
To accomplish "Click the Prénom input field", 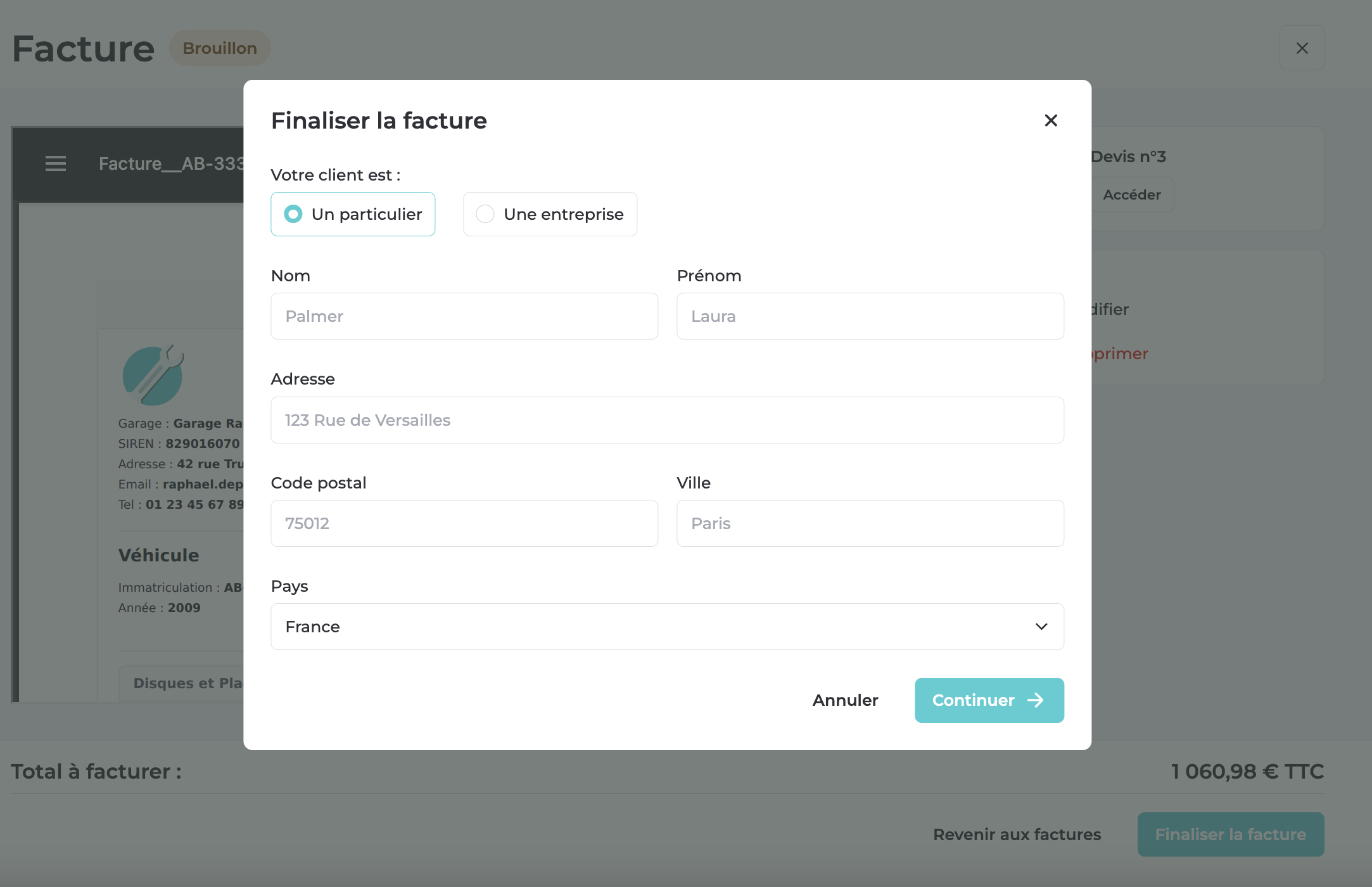I will (x=870, y=316).
